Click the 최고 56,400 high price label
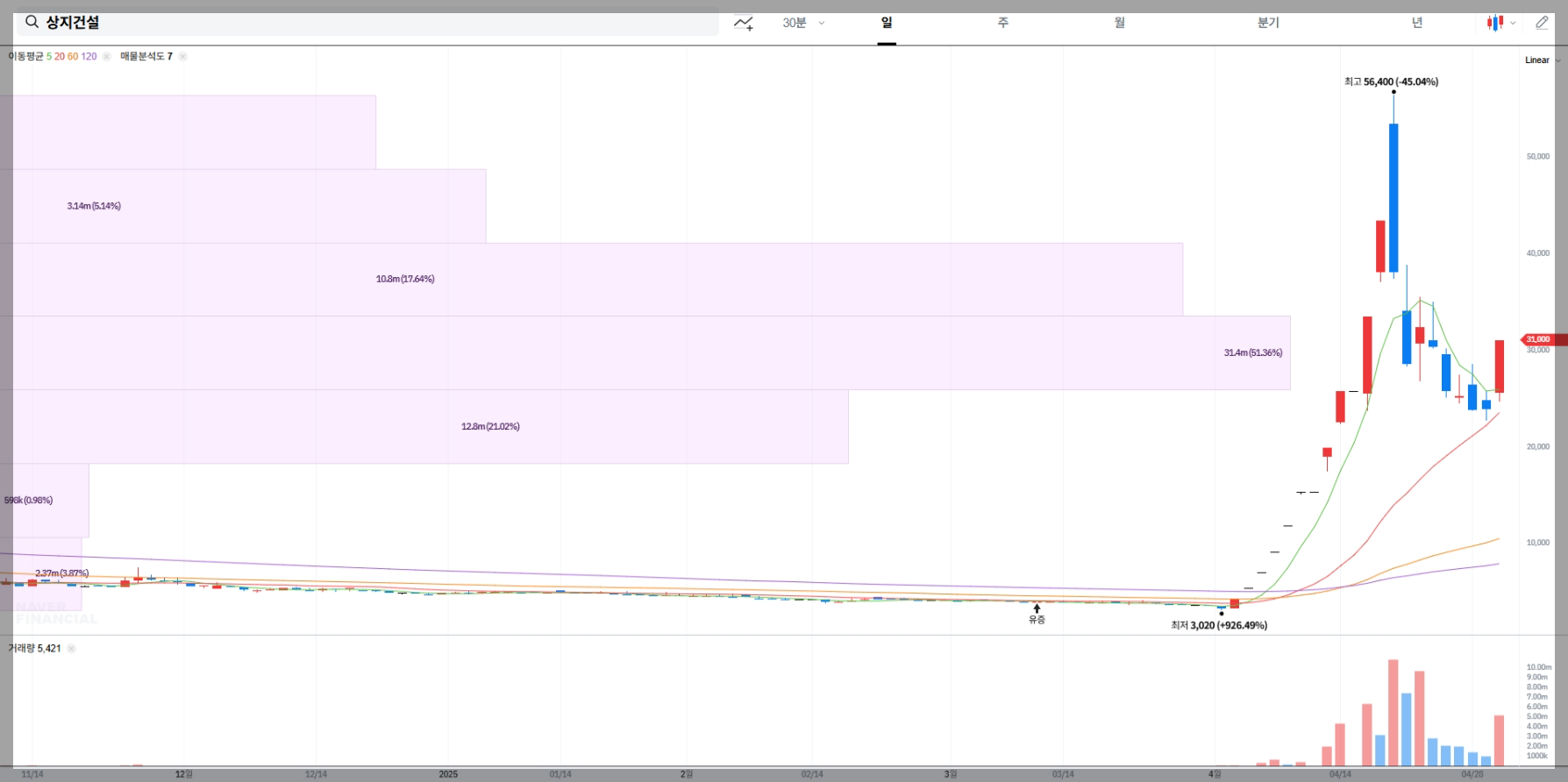This screenshot has width=1568, height=782. pyautogui.click(x=1391, y=82)
